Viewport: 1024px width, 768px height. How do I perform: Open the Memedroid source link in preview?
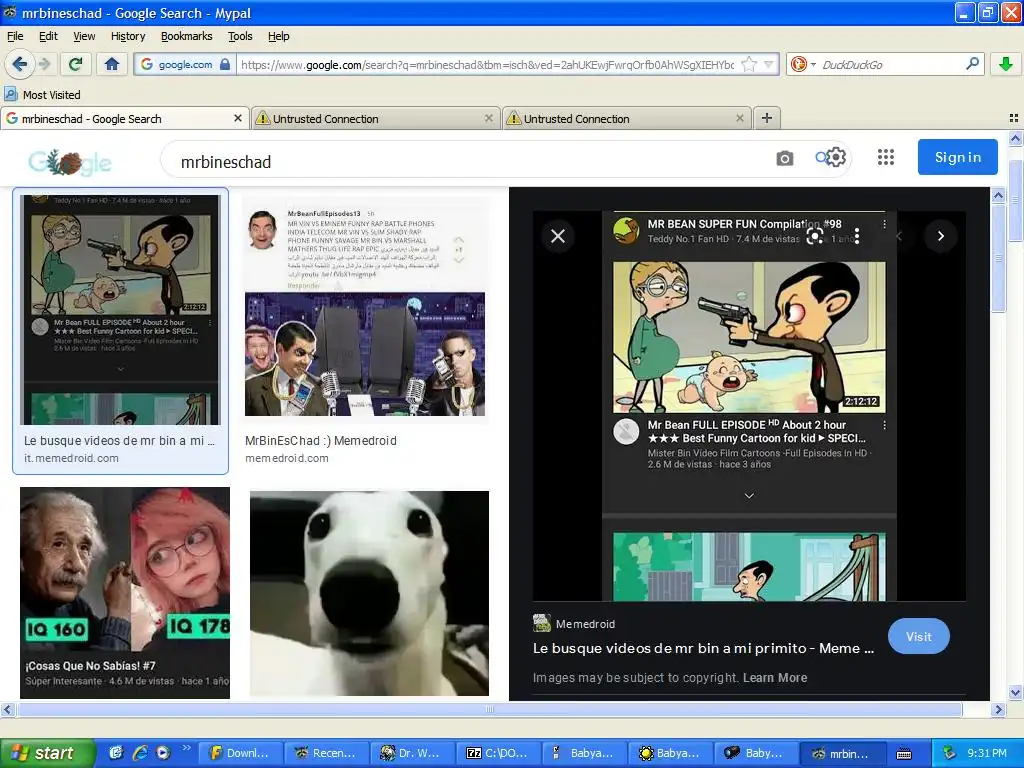point(575,624)
